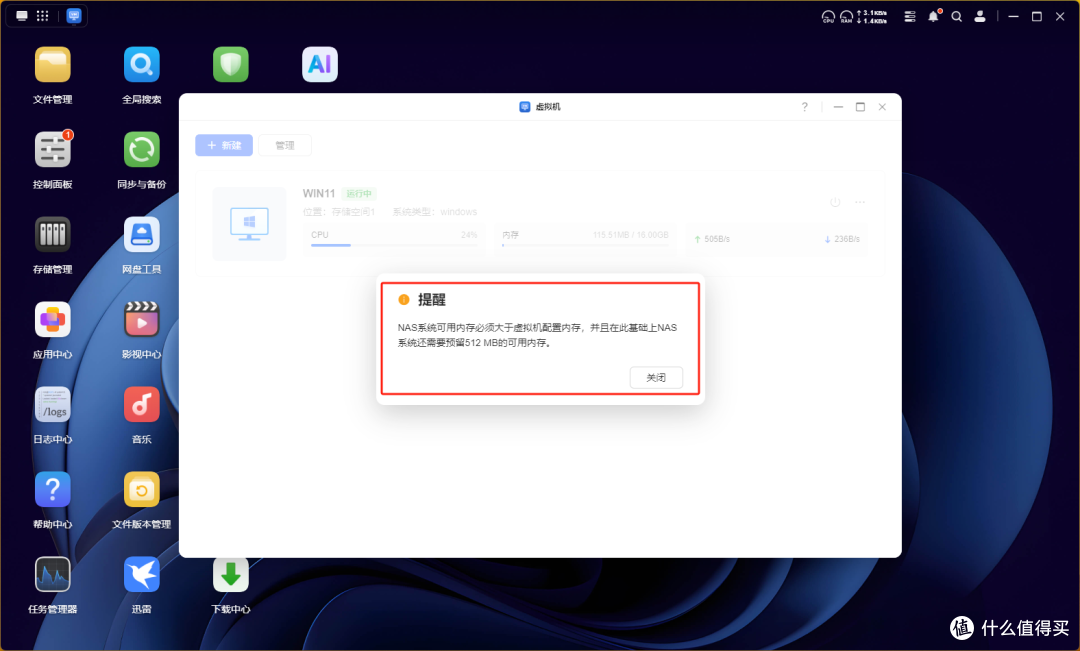Open the AI desktop app icon
Image resolution: width=1080 pixels, height=651 pixels.
tap(320, 65)
